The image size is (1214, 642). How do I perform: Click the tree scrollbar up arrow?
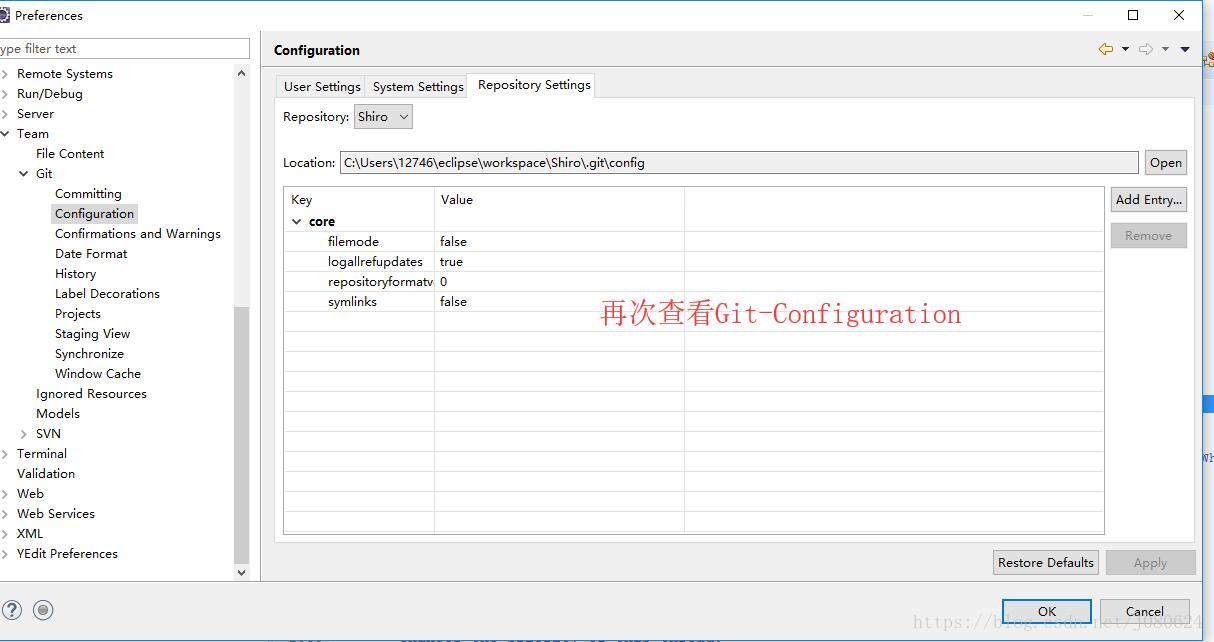pyautogui.click(x=241, y=73)
